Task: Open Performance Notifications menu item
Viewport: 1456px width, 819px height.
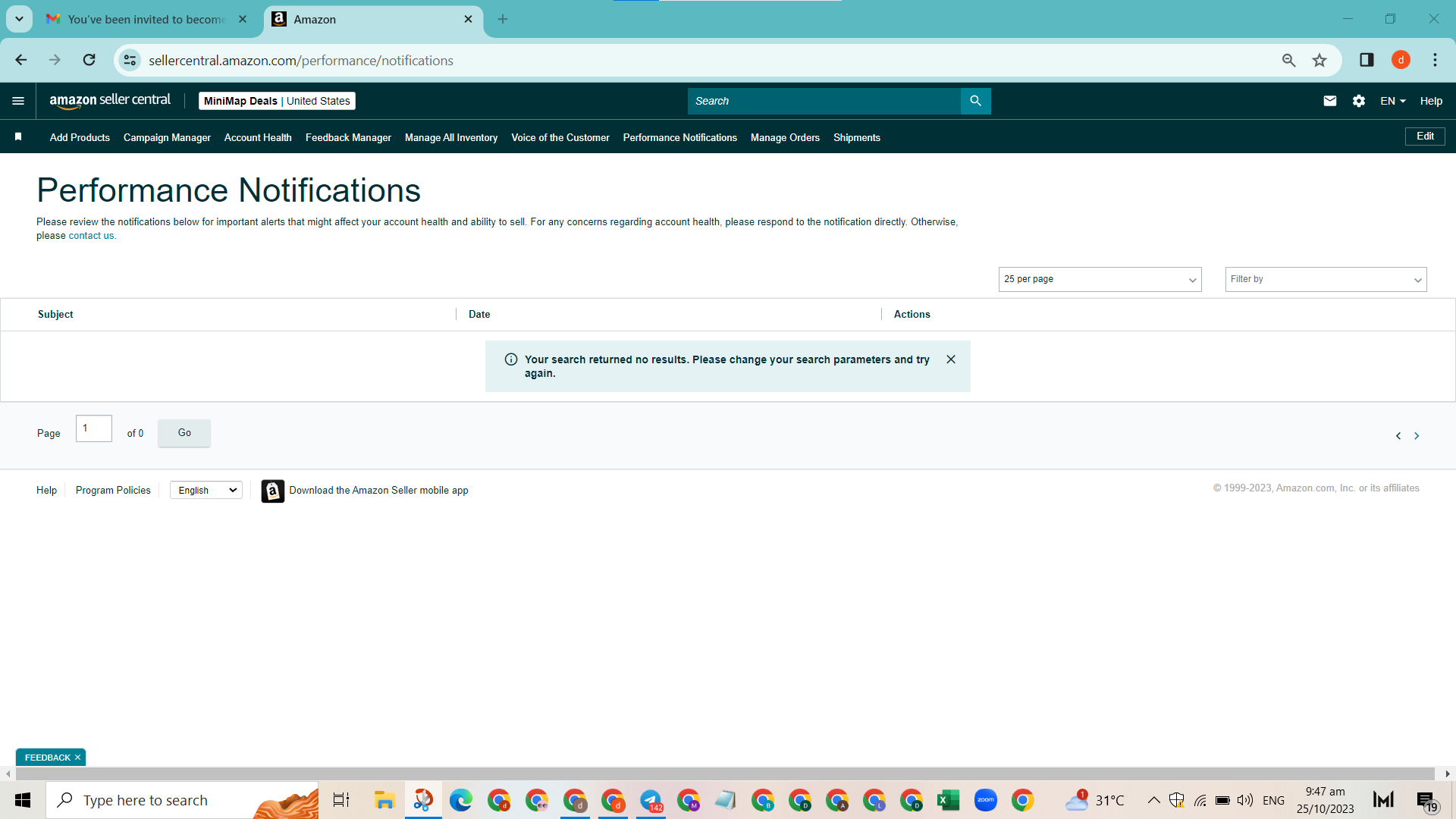Action: (680, 137)
